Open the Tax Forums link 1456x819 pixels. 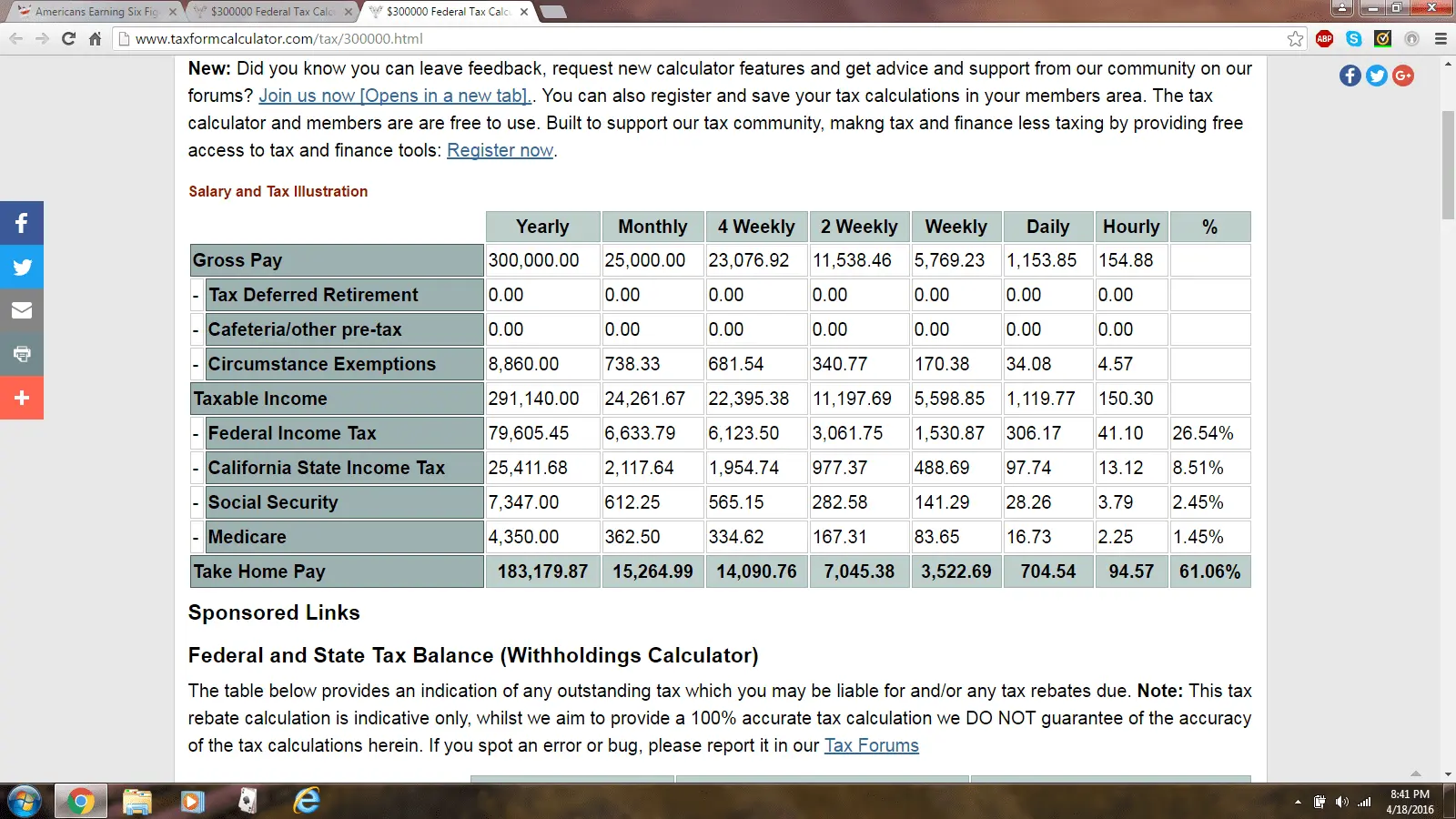(x=871, y=745)
